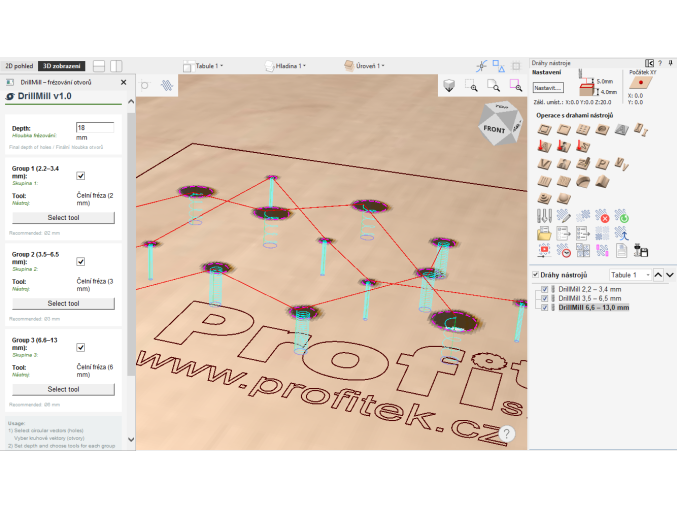Collapse the toolpaths panel with bracket icon
The image size is (677, 507).
pos(649,63)
